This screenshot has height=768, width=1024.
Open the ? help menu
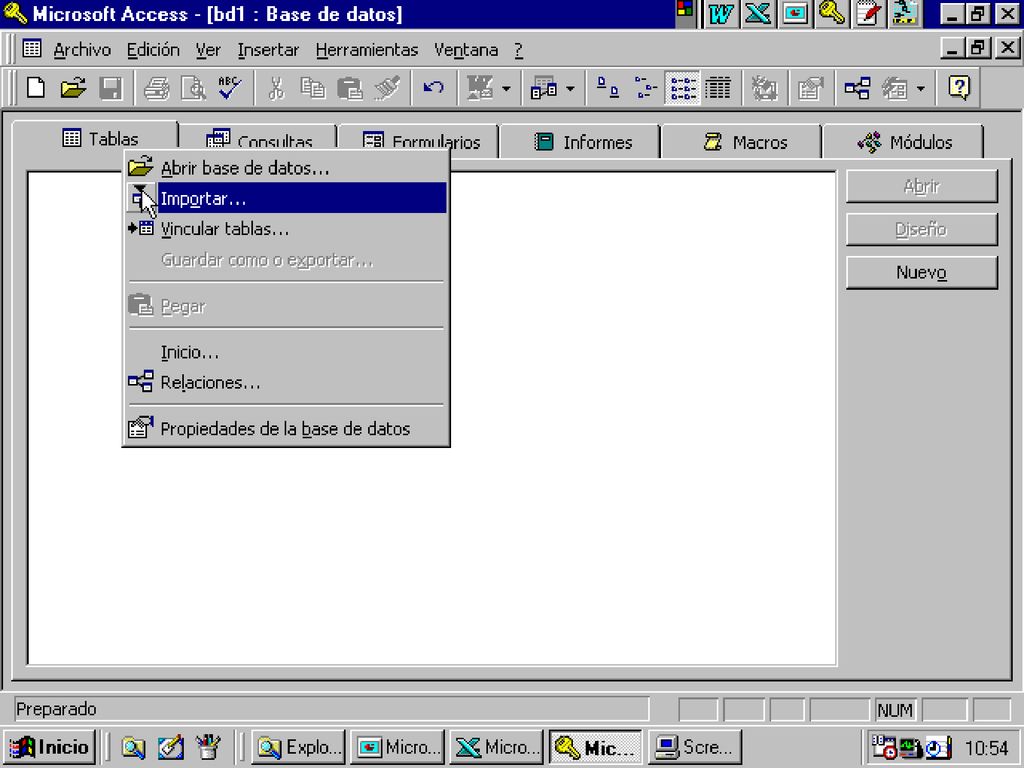click(x=518, y=50)
